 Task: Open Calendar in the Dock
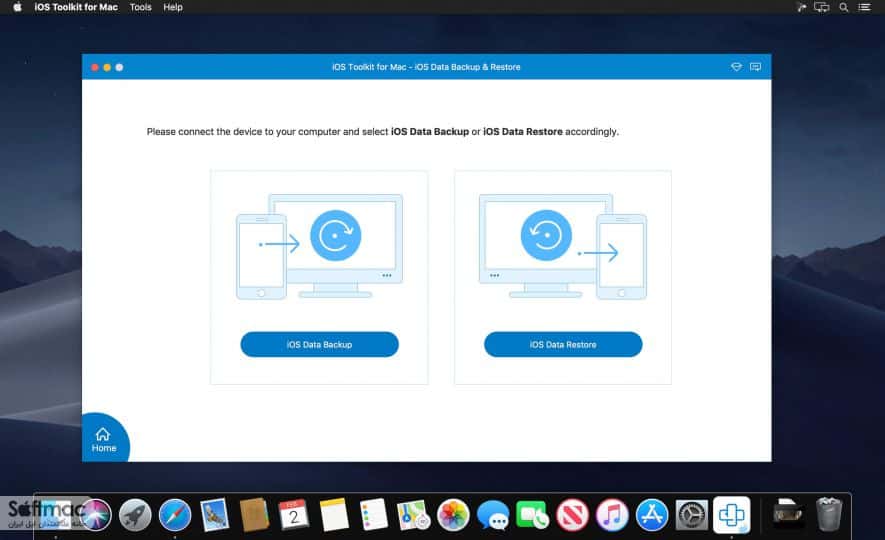(x=294, y=515)
